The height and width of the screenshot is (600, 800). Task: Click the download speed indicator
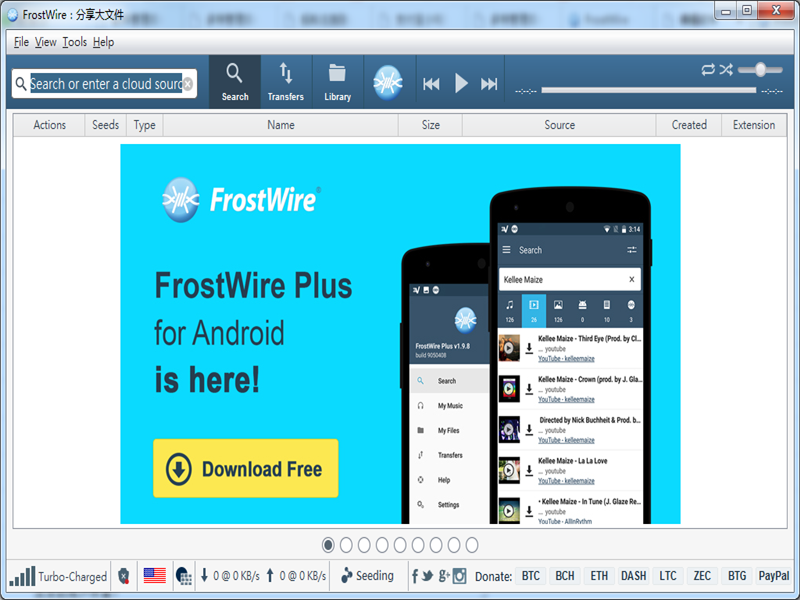230,576
